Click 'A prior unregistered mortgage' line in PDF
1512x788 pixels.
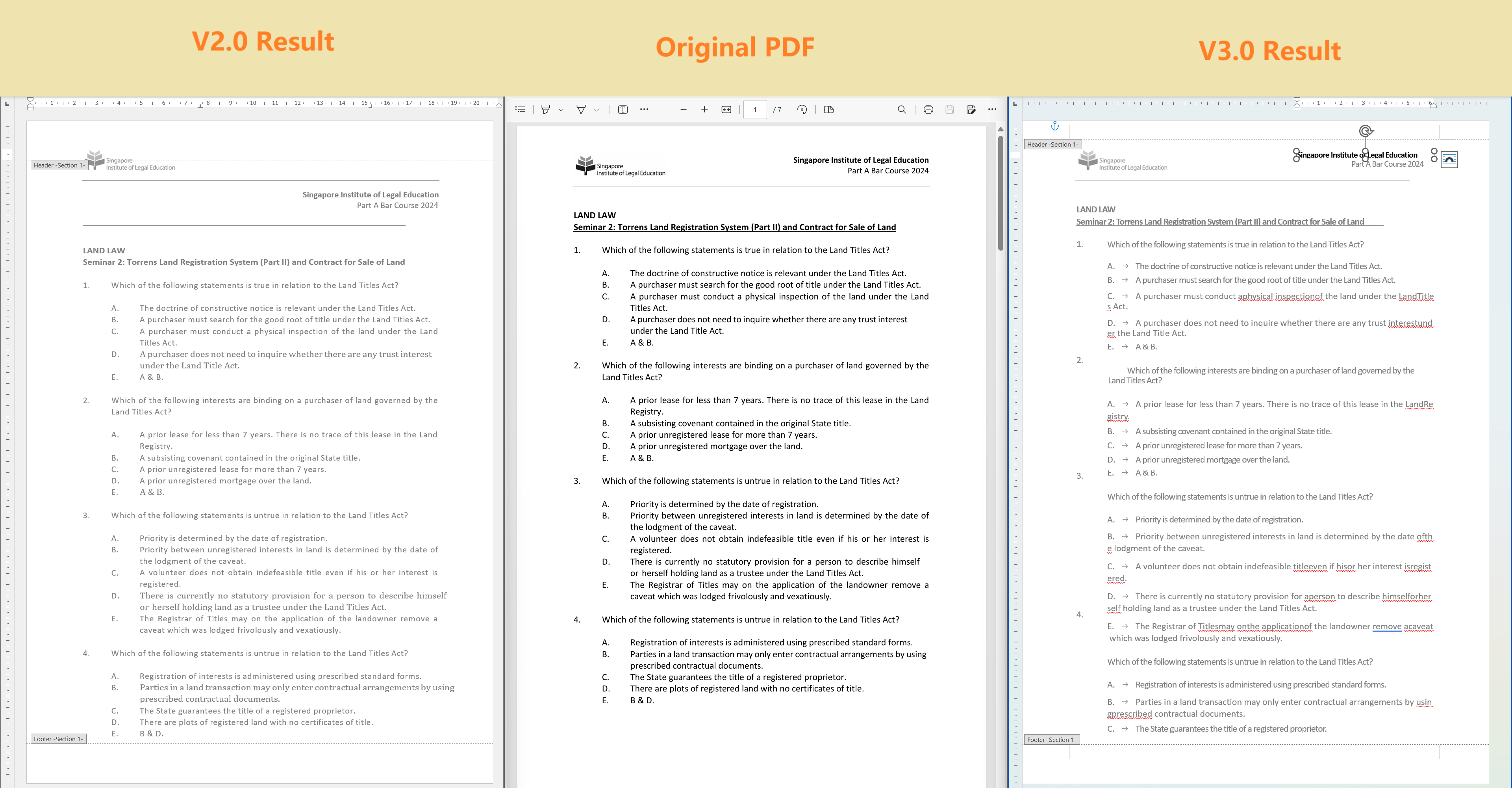pyautogui.click(x=716, y=446)
